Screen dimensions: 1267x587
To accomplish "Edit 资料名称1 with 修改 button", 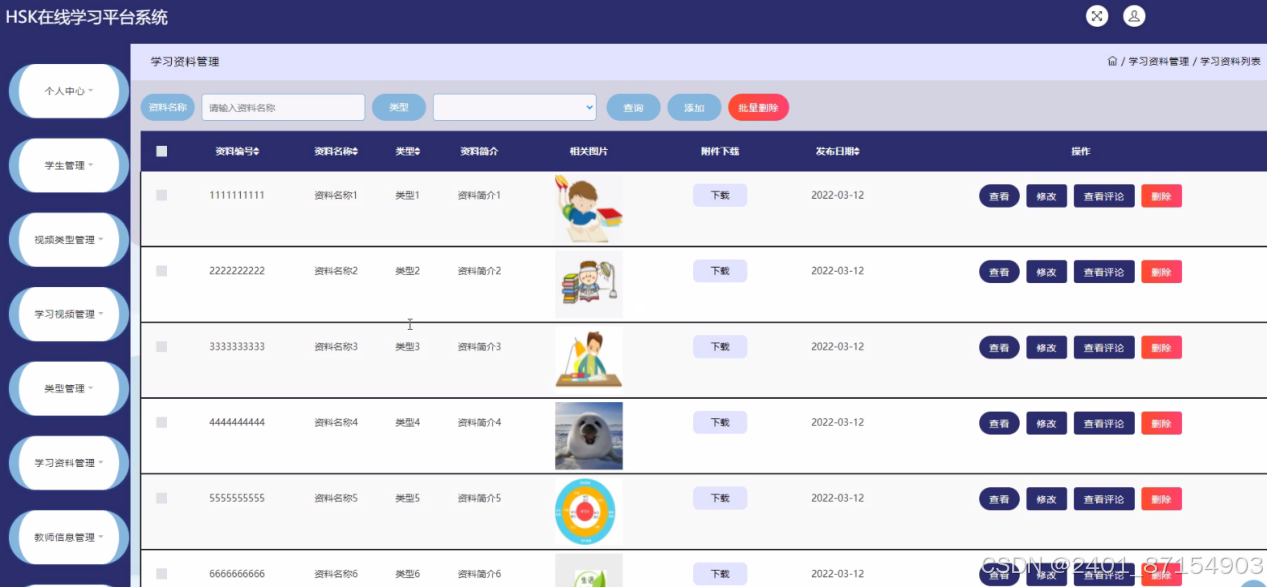I will 1046,196.
